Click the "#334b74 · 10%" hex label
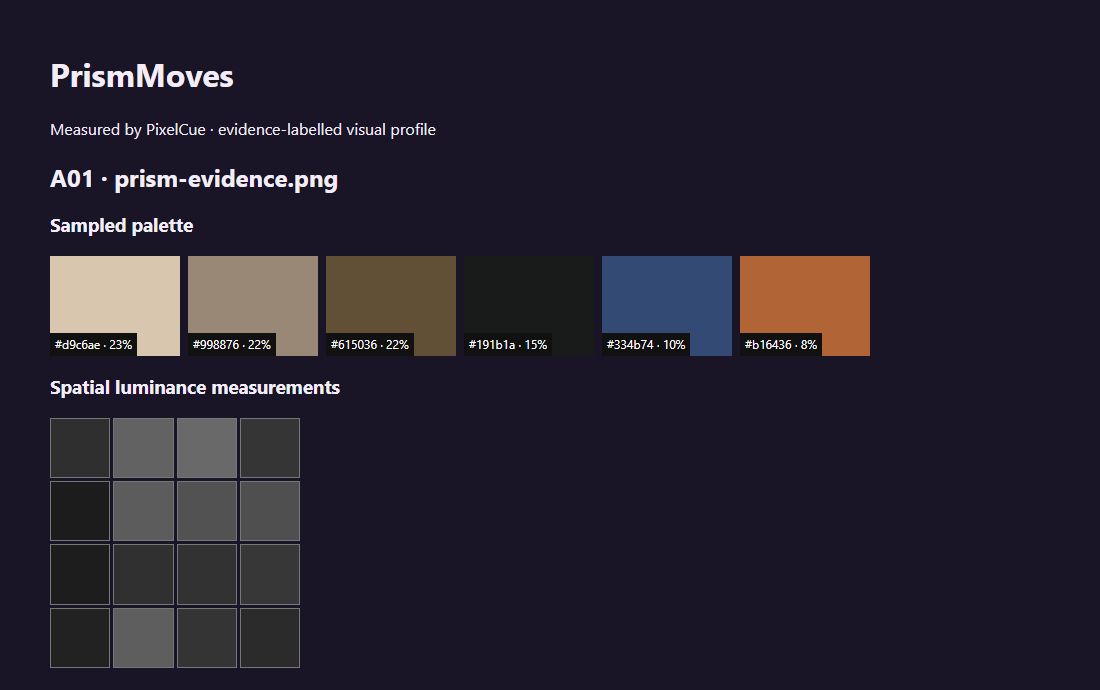Image resolution: width=1100 pixels, height=690 pixels. pyautogui.click(x=645, y=344)
